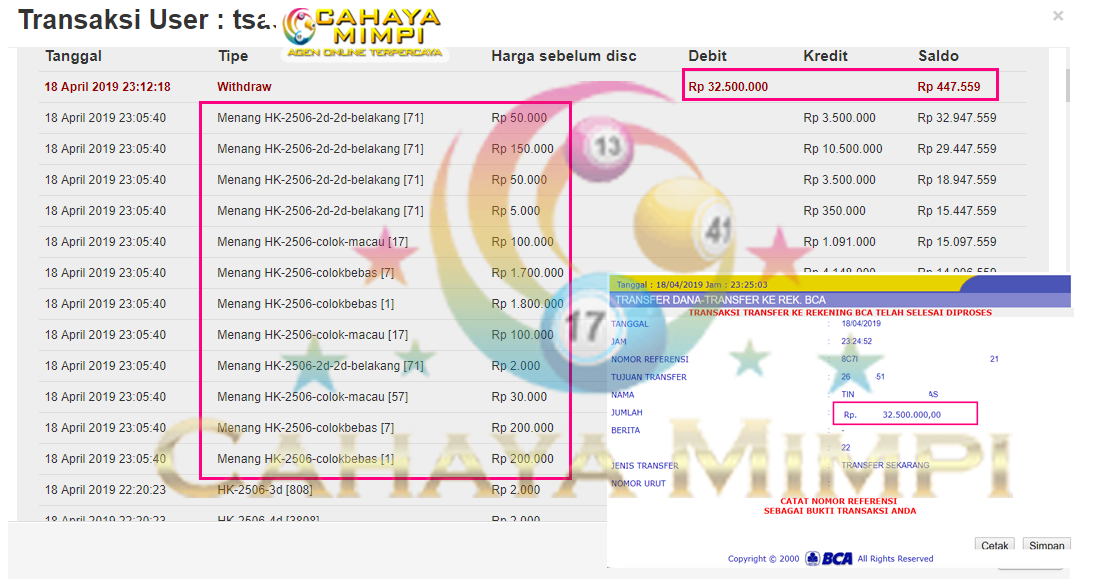The height and width of the screenshot is (579, 1105).
Task: Click the Harga sebelum disc column header
Action: [563, 56]
